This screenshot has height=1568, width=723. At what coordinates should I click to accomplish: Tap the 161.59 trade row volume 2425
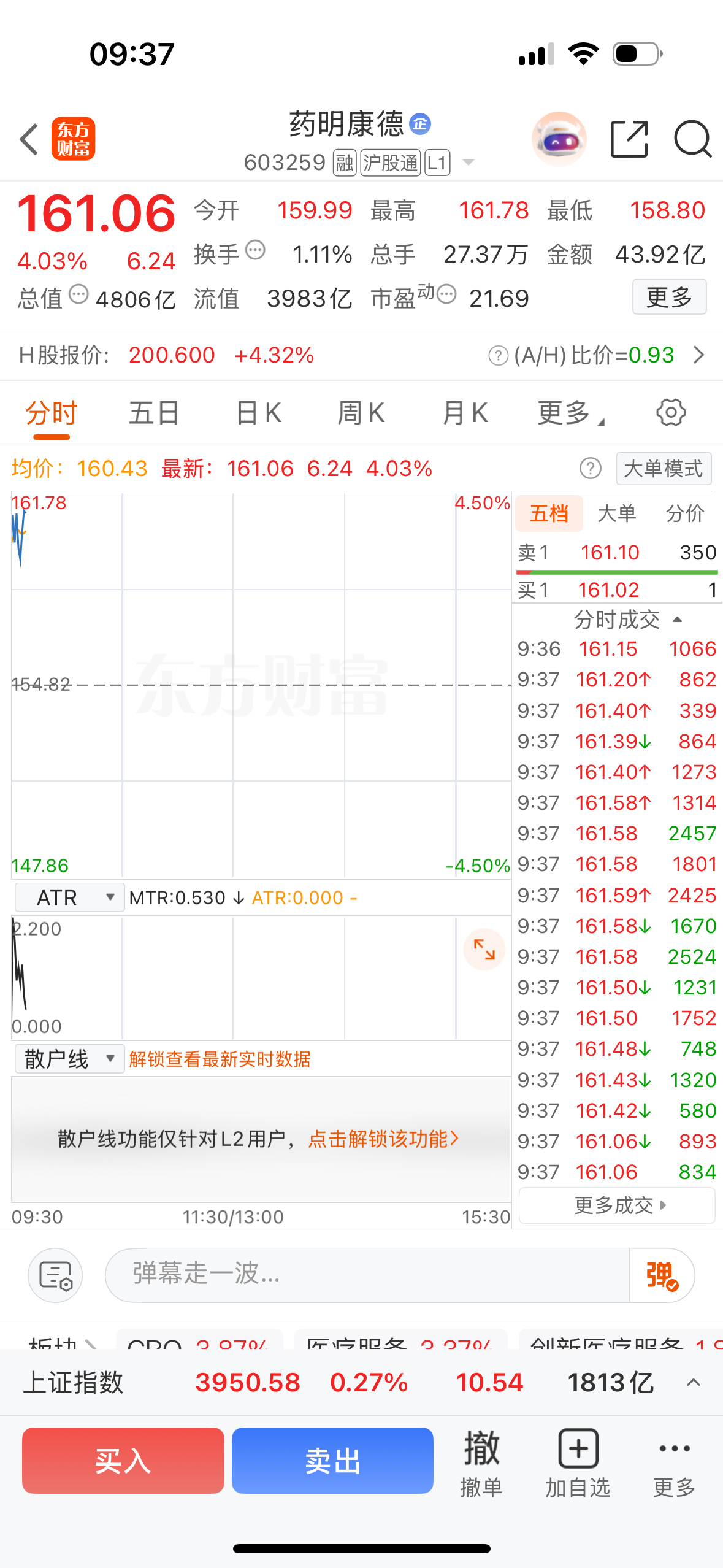(617, 895)
